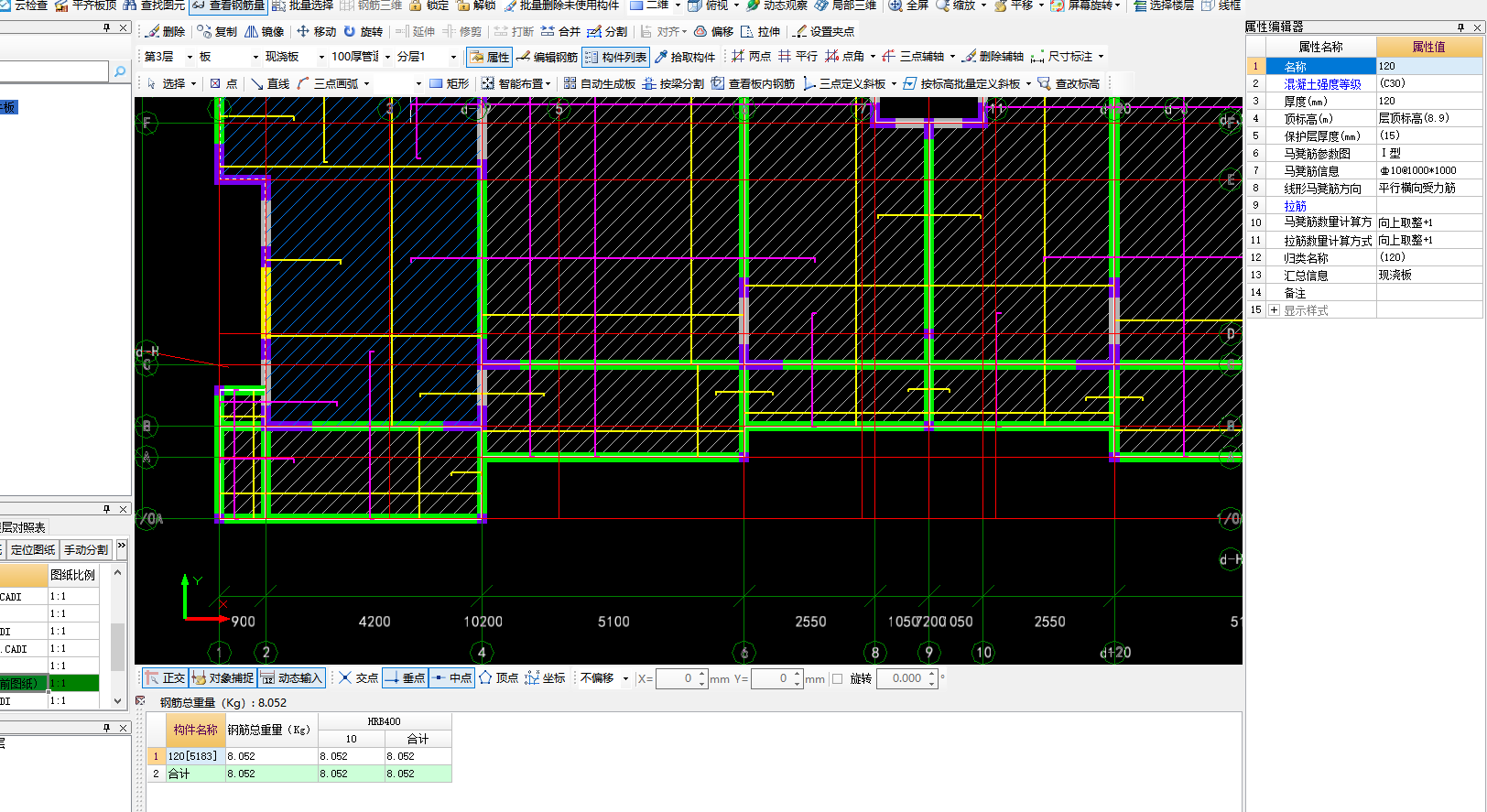This screenshot has height=812, width=1487.
Task: Toggle 交点 intersection snap
Action: [x=358, y=678]
